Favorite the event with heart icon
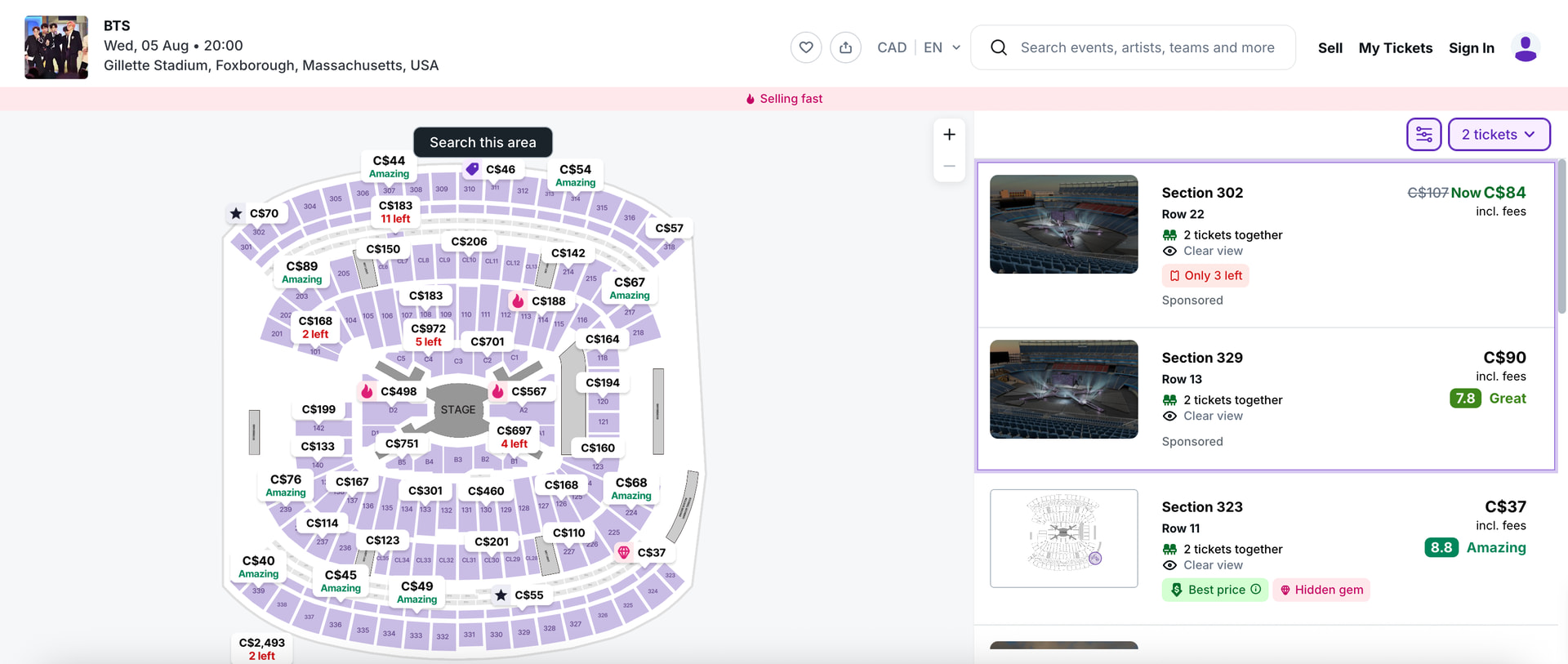Image resolution: width=1568 pixels, height=664 pixels. (805, 47)
